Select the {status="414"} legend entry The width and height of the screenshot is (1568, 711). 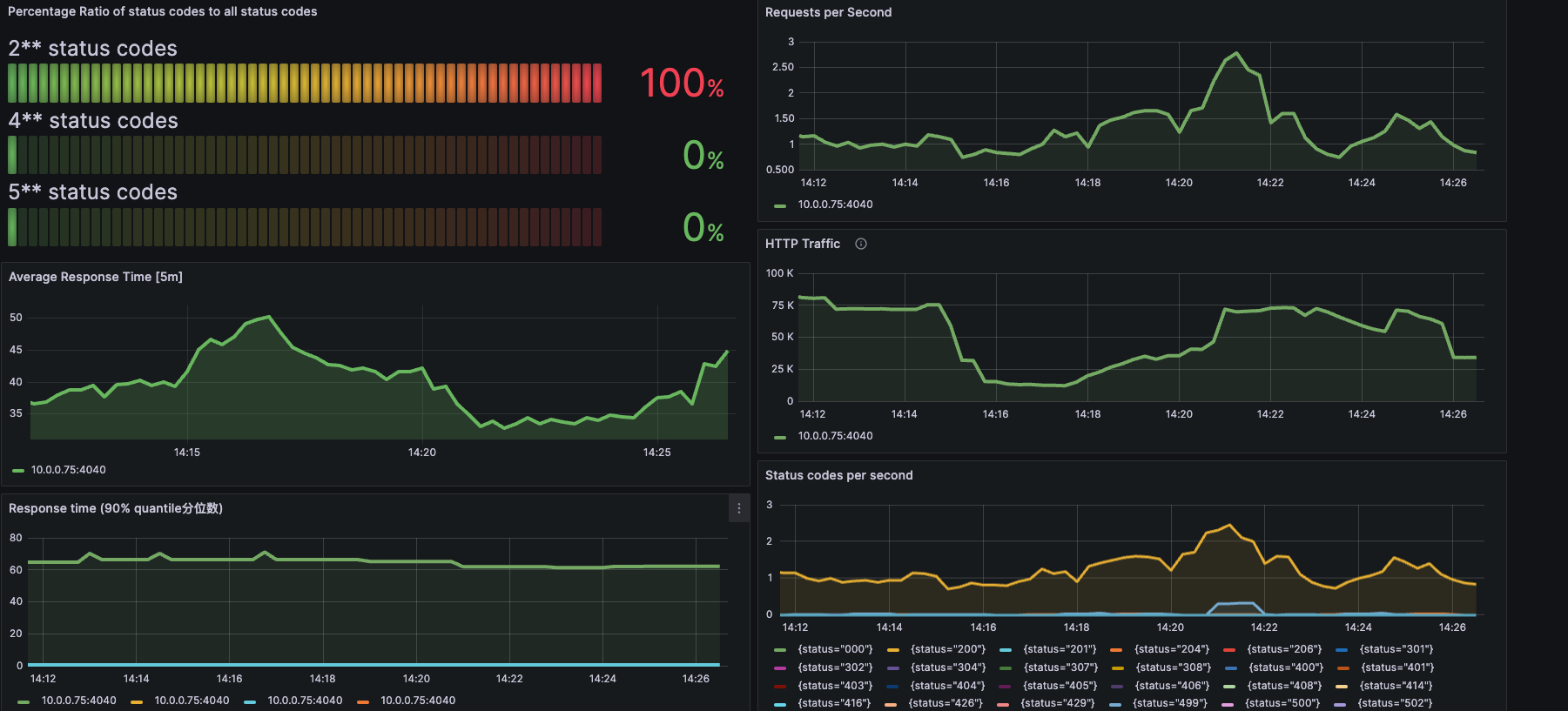click(1396, 686)
